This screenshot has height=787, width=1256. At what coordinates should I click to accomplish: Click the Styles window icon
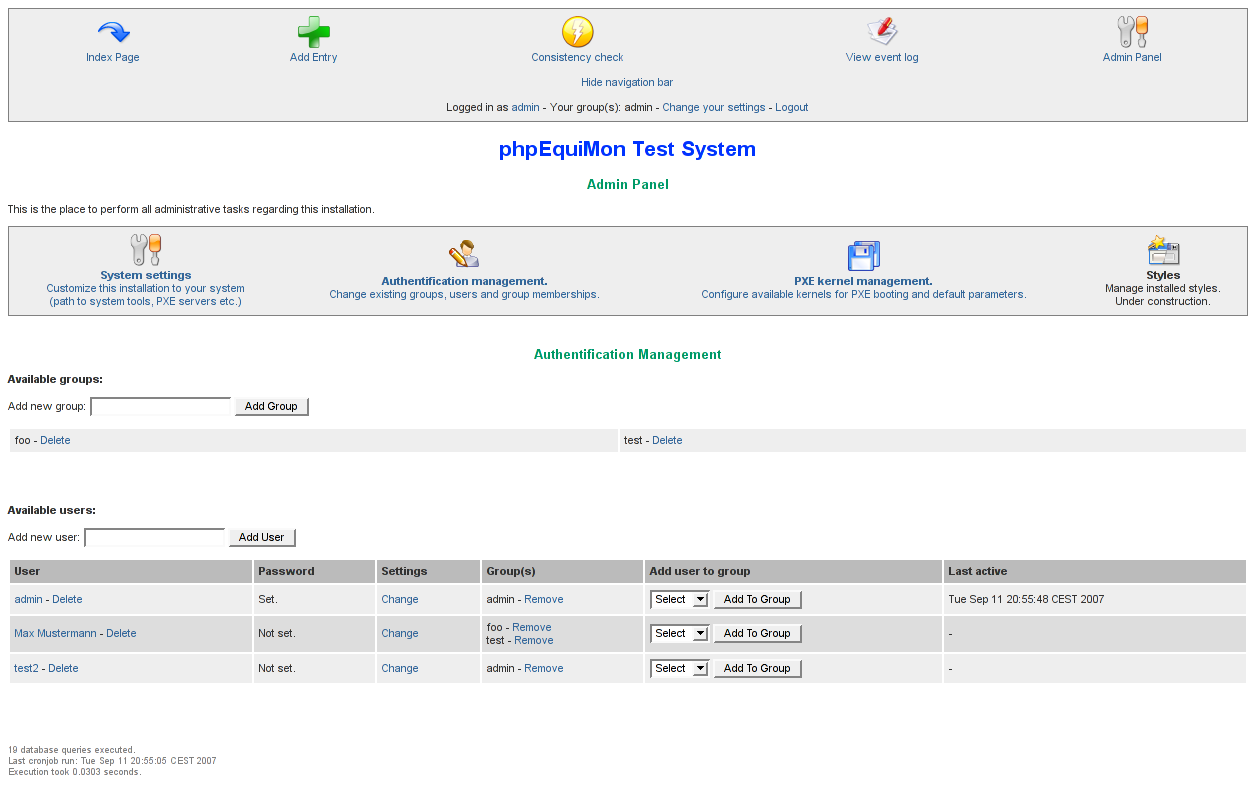[1163, 250]
